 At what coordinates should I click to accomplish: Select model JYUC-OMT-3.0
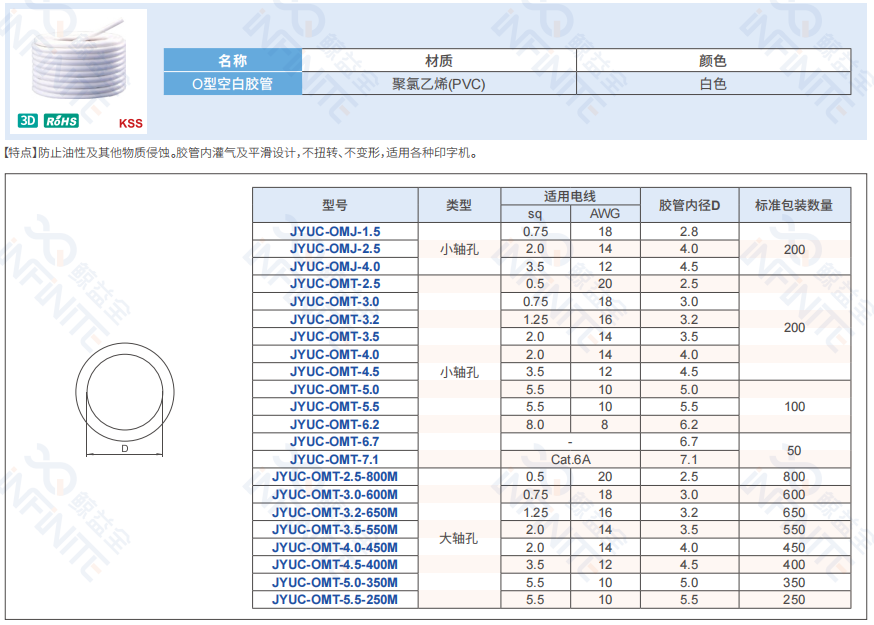(335, 302)
